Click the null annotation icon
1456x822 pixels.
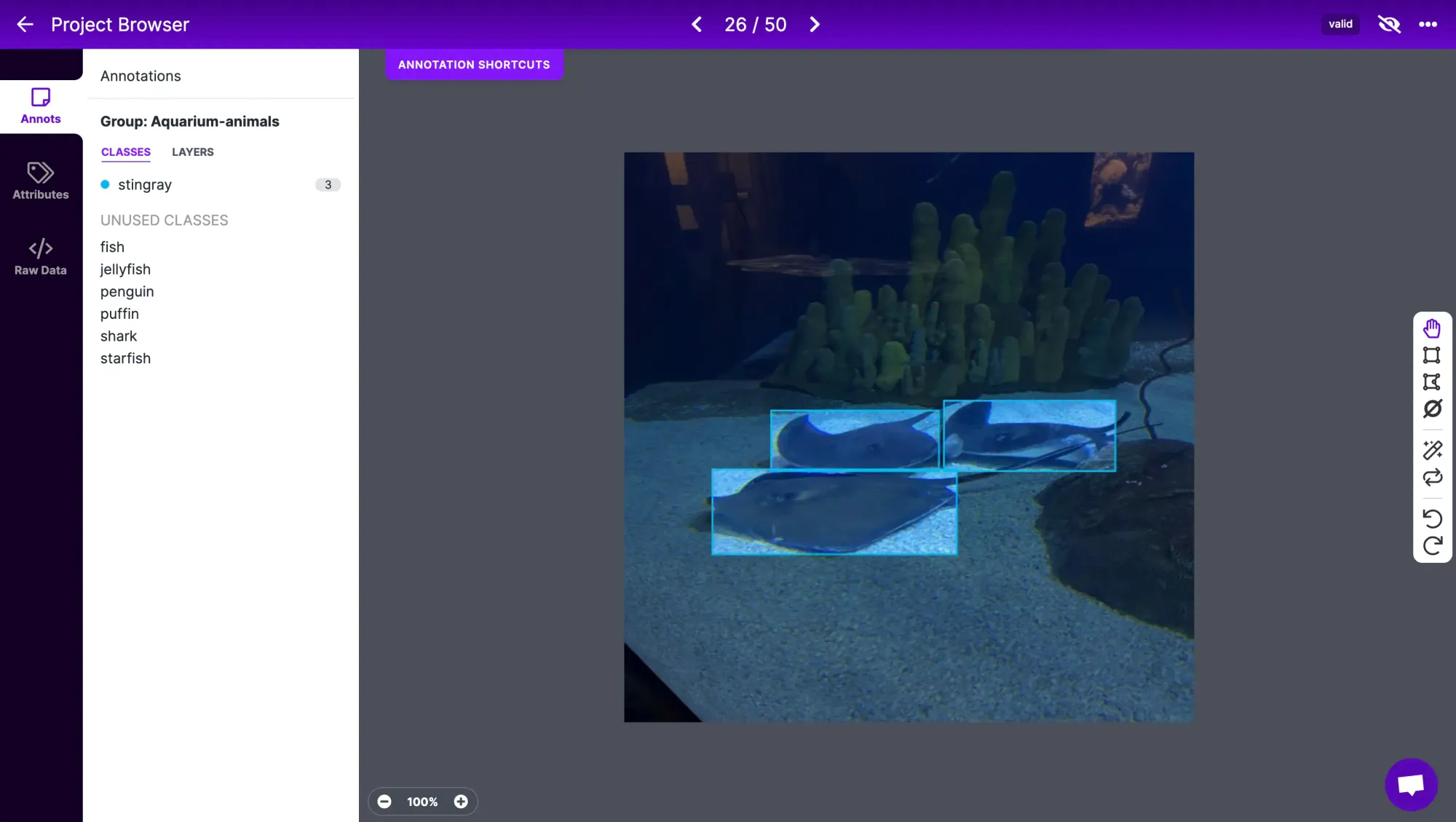(x=1432, y=409)
